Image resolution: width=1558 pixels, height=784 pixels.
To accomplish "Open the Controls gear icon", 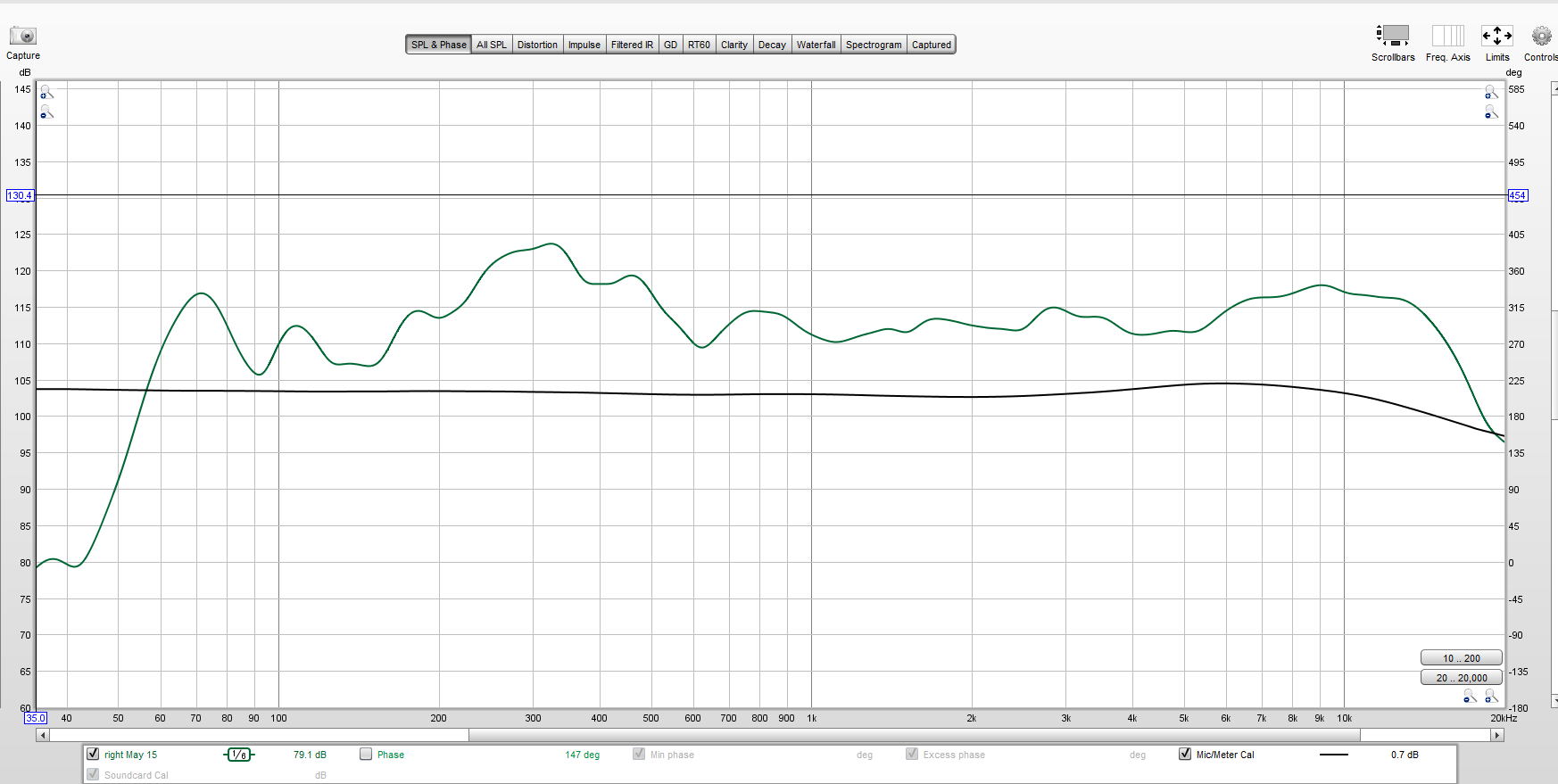I will coord(1541,36).
